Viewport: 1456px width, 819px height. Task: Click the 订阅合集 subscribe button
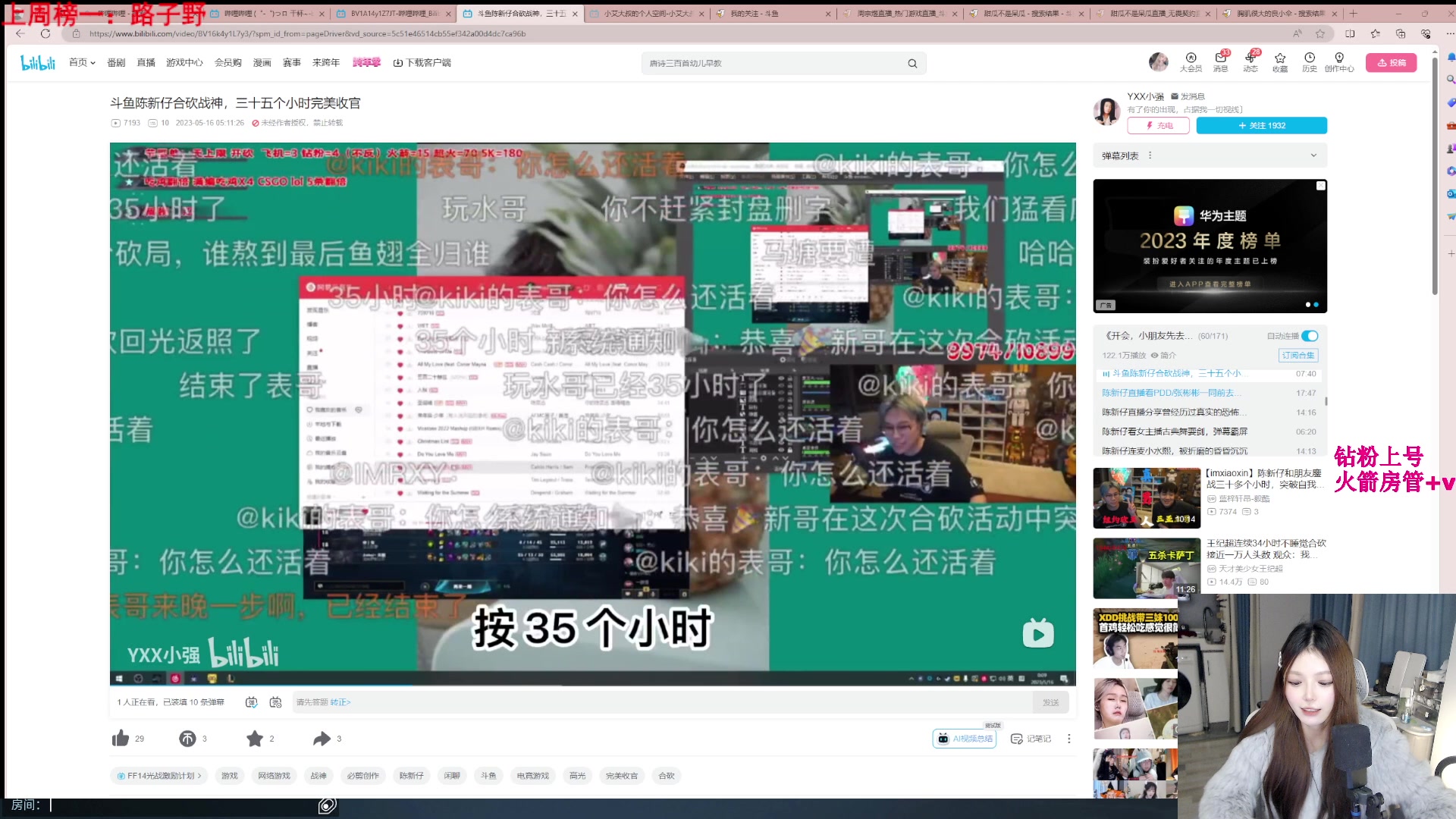pyautogui.click(x=1298, y=355)
